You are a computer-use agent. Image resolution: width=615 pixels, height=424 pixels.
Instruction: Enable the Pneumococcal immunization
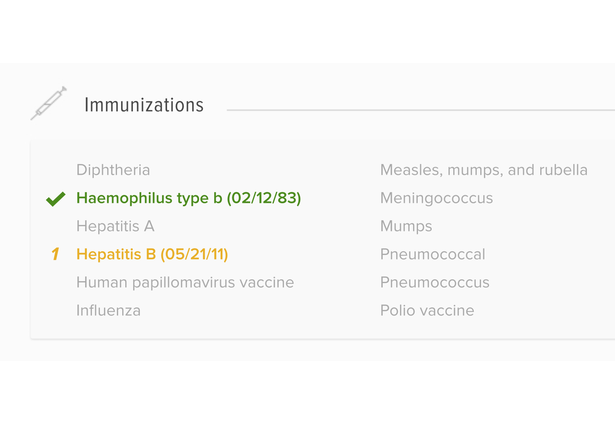tap(432, 254)
